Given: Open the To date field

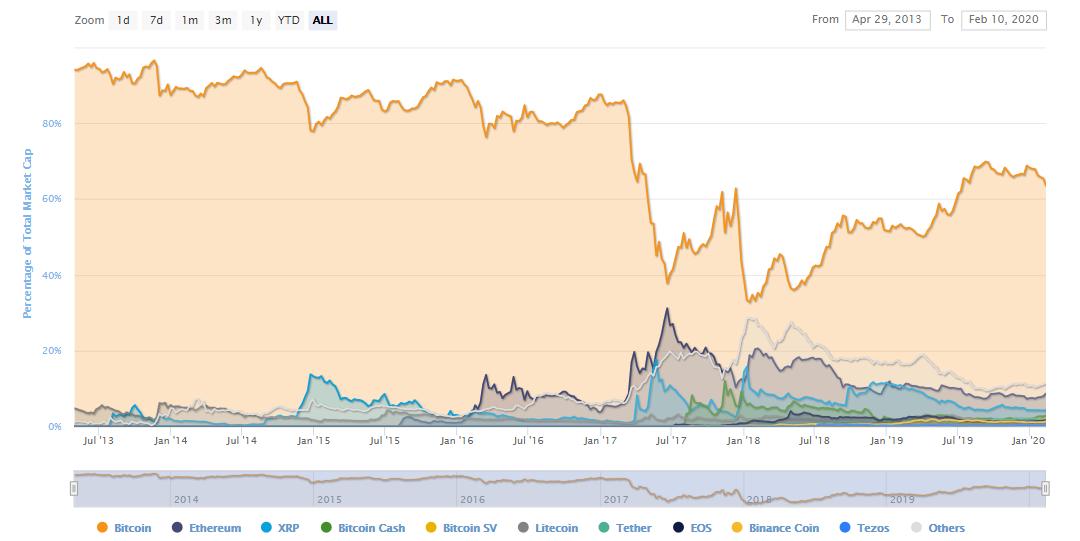Looking at the screenshot, I should coord(1003,20).
